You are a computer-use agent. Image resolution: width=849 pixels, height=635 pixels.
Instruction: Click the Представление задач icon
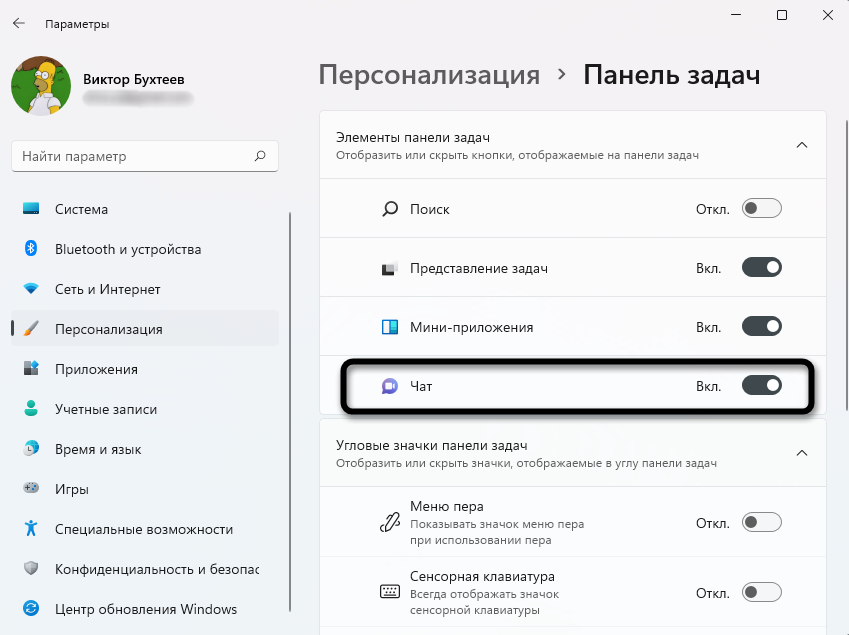(390, 268)
